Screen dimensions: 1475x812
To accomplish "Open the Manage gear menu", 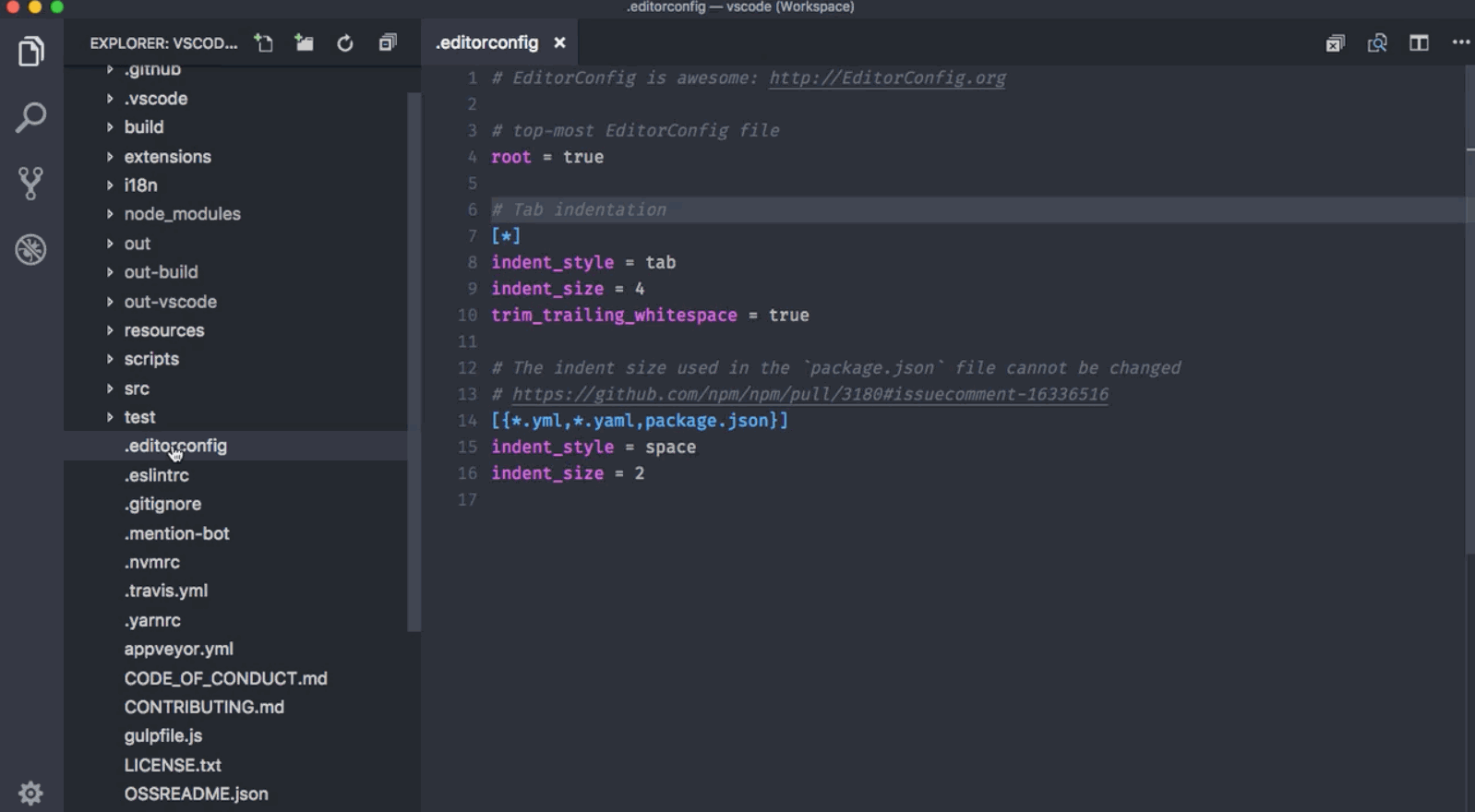I will coord(30,793).
